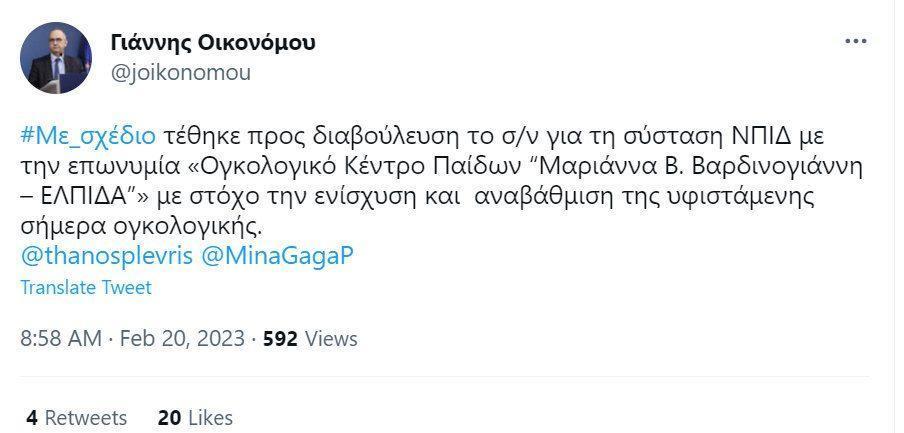
Task: Click the word ΕΛΠΙΔΑ in the tweet
Action: [x=84, y=195]
